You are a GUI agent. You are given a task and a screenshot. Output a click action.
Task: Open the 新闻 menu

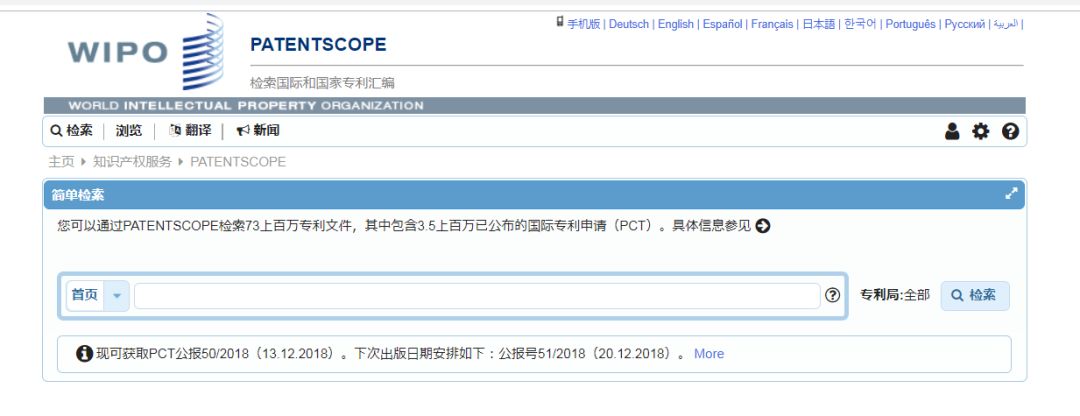(x=258, y=130)
